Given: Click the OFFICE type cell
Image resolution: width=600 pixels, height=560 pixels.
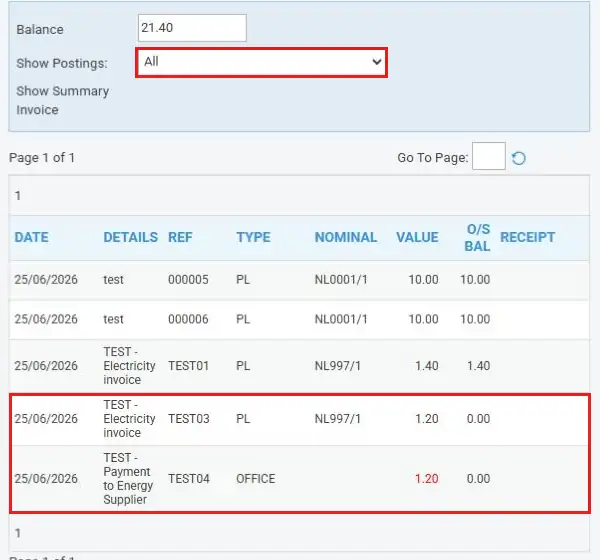Looking at the screenshot, I should [256, 479].
